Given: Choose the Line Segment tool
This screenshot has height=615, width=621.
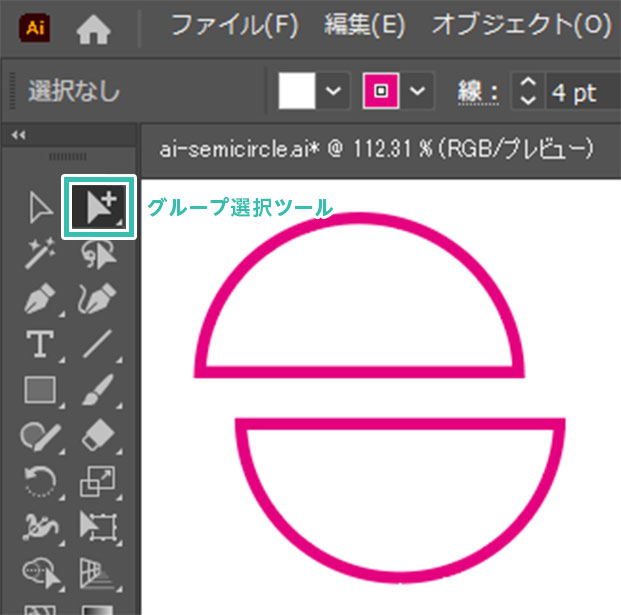Looking at the screenshot, I should (98, 345).
